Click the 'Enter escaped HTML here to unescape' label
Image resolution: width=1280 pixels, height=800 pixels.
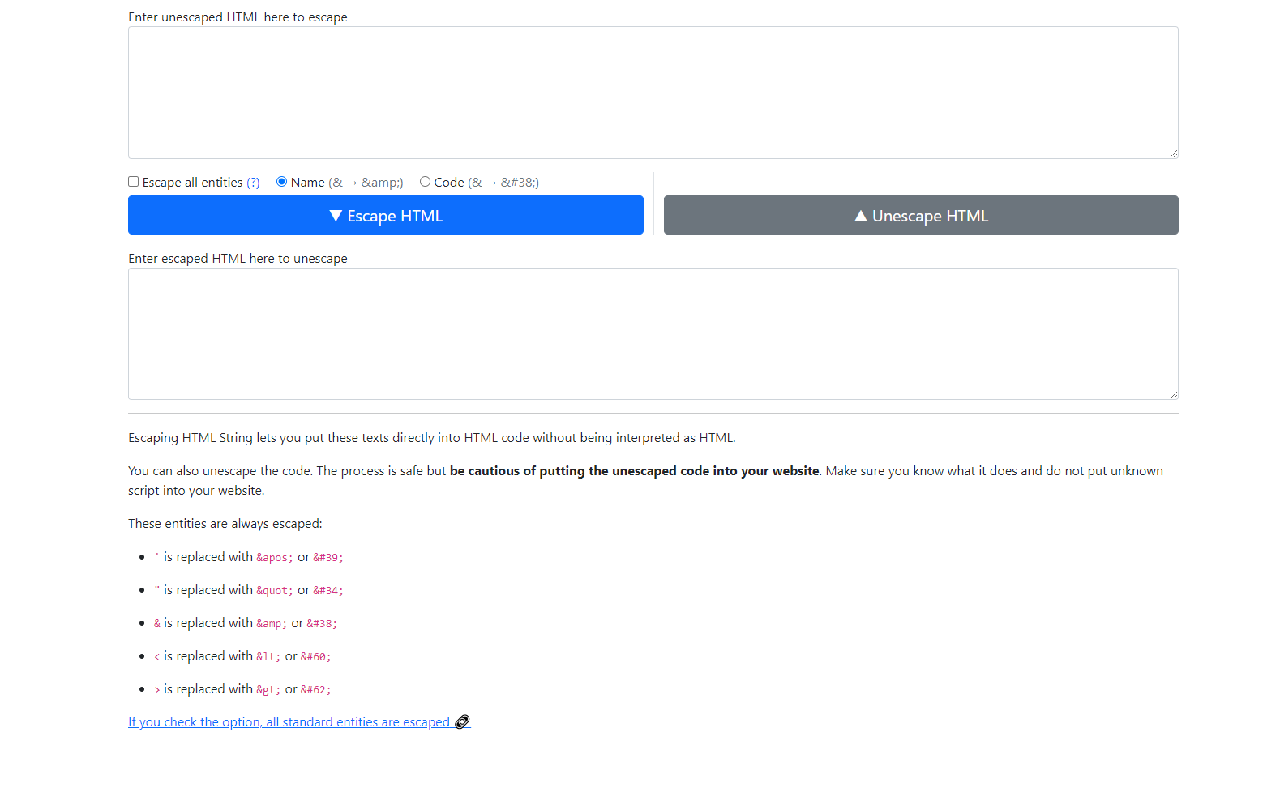238,259
